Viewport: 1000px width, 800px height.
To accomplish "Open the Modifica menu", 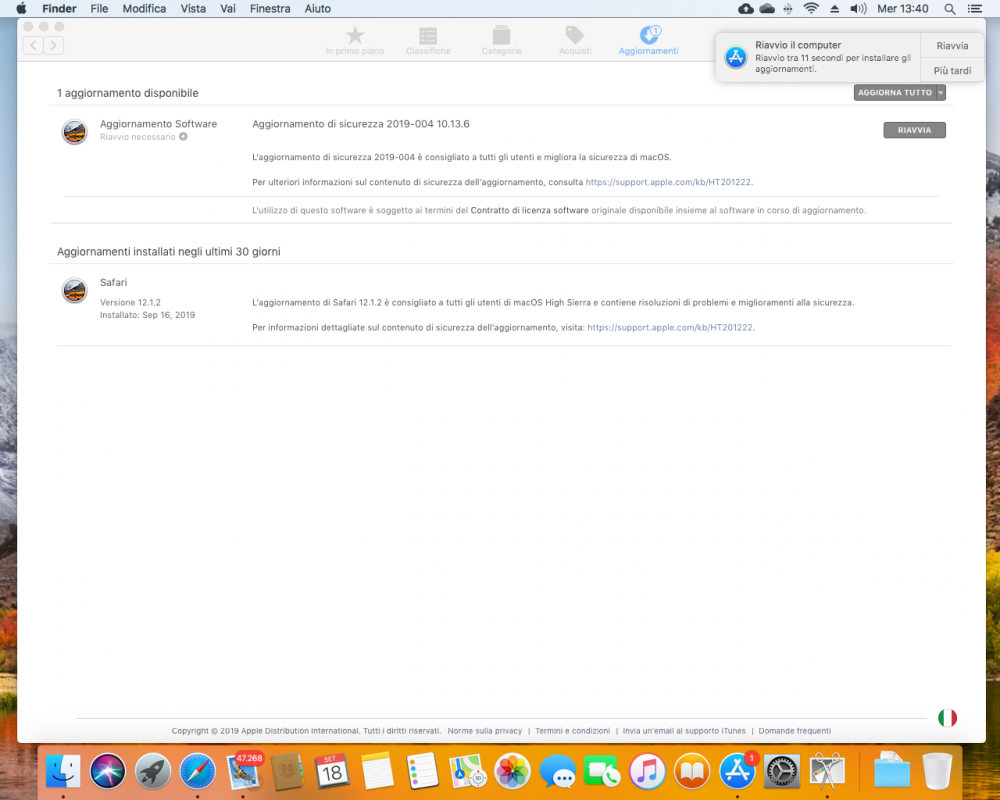I will coord(144,8).
